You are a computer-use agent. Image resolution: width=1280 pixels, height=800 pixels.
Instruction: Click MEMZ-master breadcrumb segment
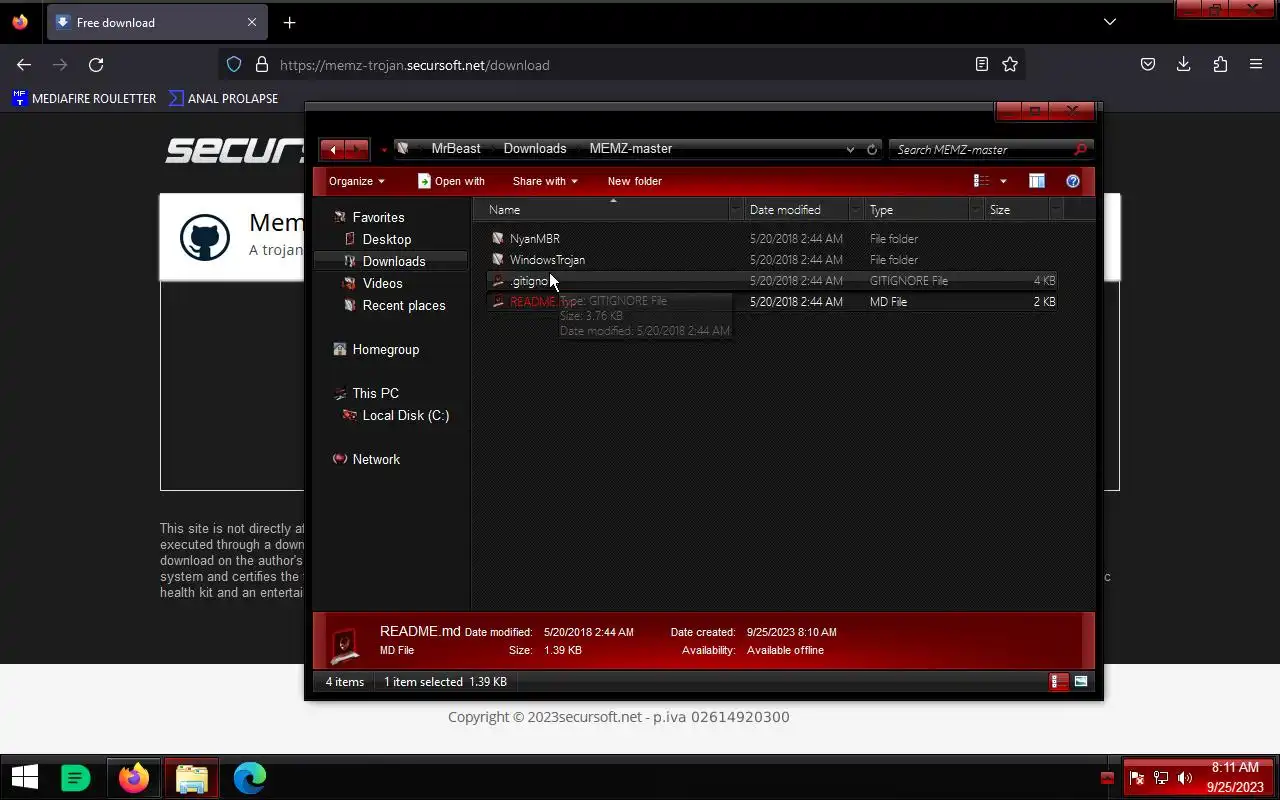(x=631, y=148)
